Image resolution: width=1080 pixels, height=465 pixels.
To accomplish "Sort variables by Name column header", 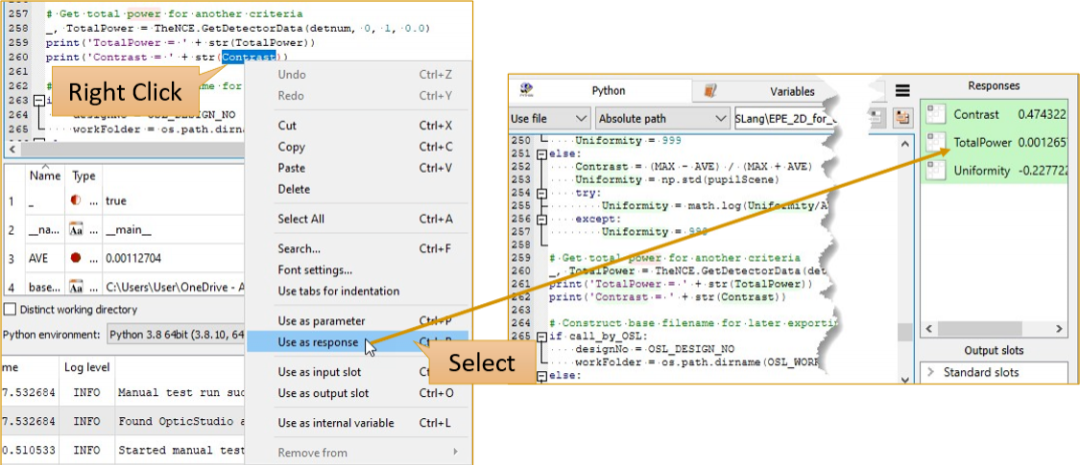I will click(44, 176).
